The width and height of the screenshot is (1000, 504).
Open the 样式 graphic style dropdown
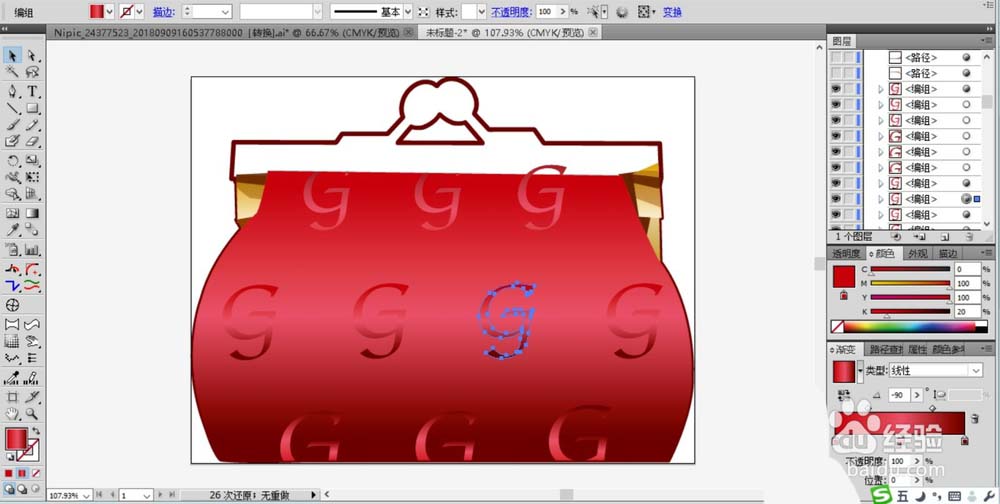pos(482,11)
